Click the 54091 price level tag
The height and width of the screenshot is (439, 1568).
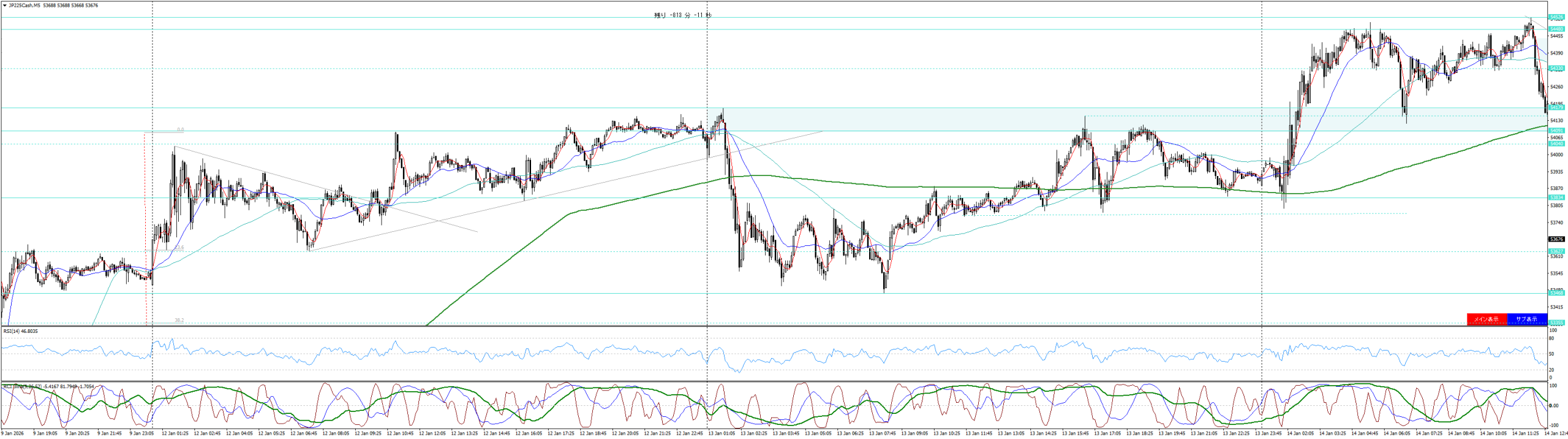pos(1556,131)
